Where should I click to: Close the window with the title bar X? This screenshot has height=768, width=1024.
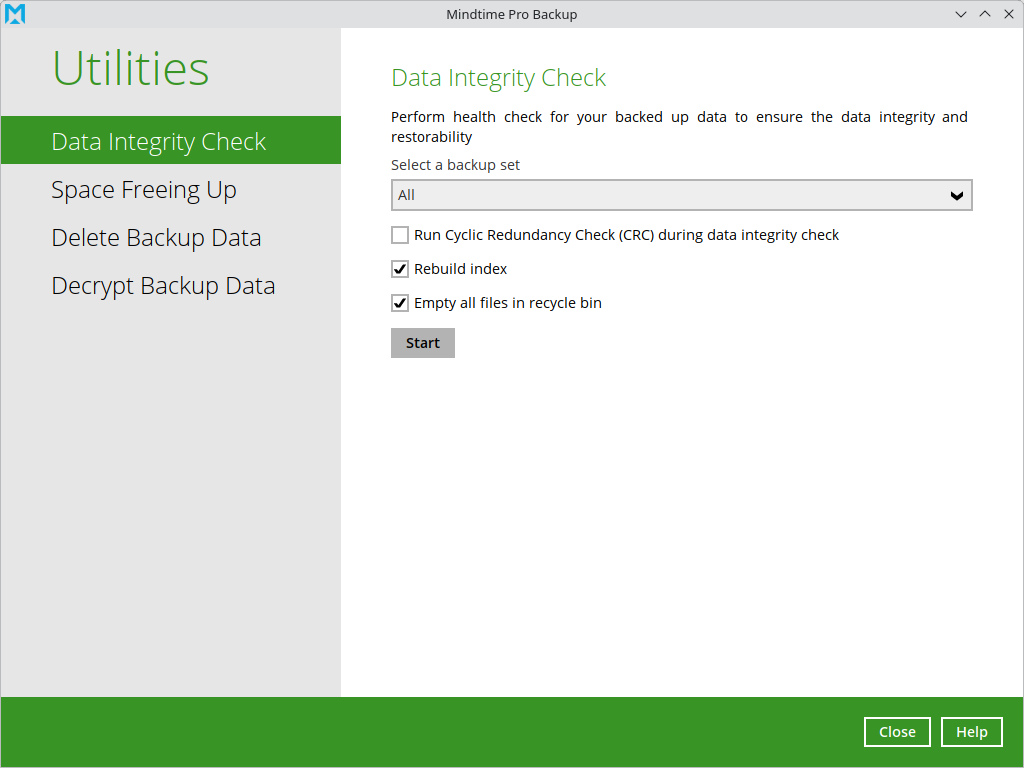pos(1008,14)
